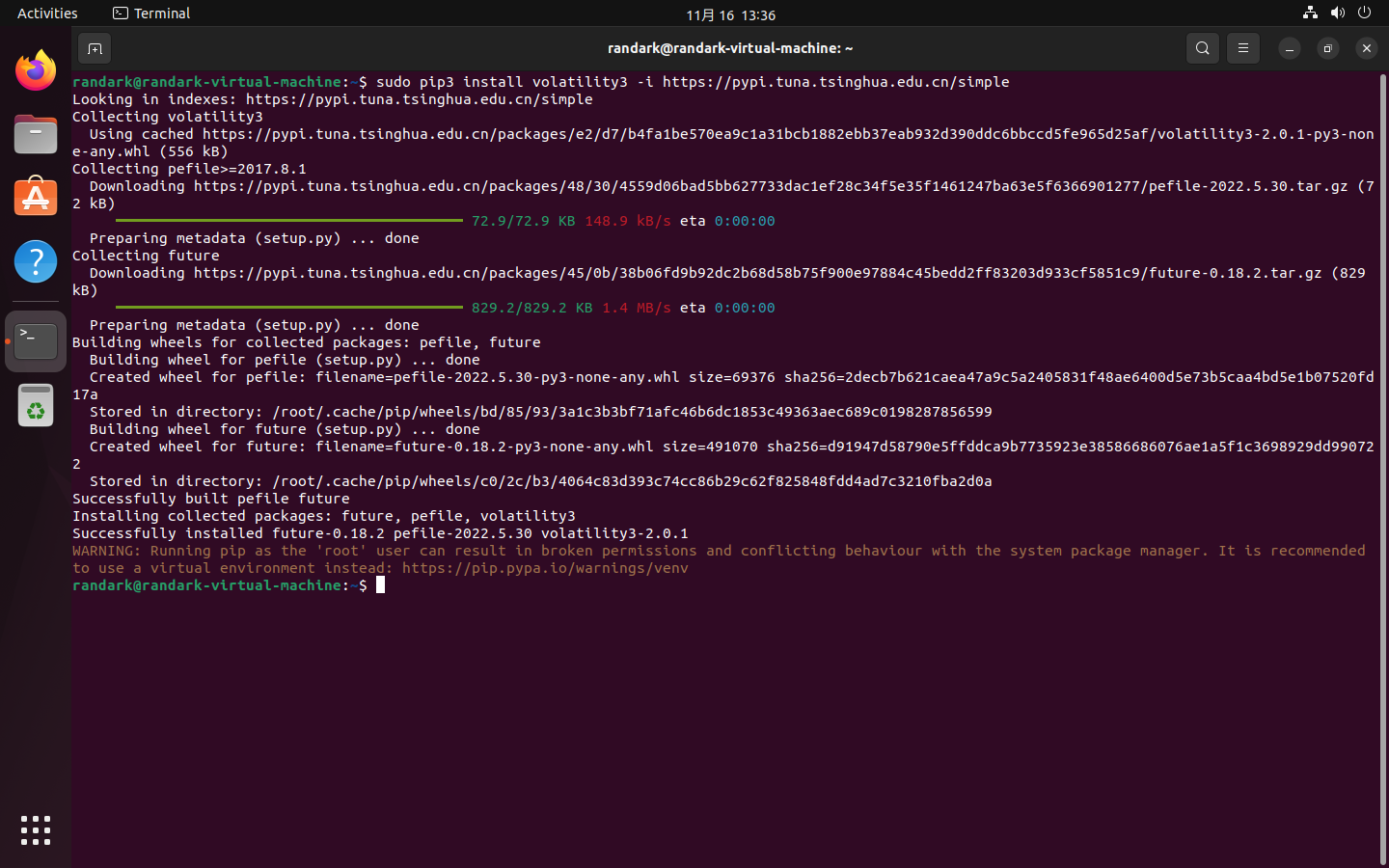Click 'Building wheel for future (setup.py)' line
The width and height of the screenshot is (1389, 868).
[x=285, y=429]
